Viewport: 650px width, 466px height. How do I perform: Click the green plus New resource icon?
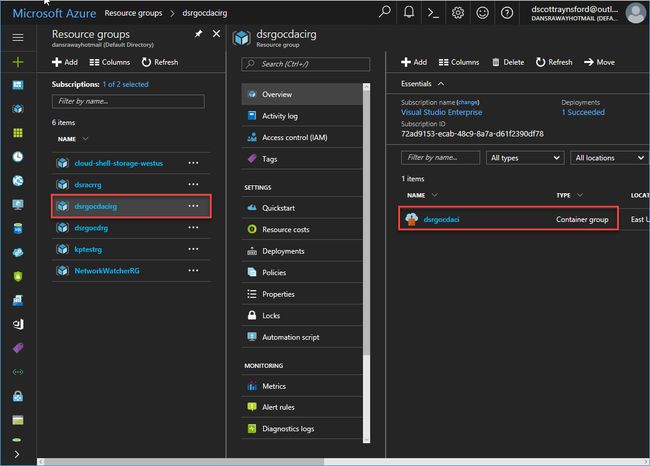point(18,62)
